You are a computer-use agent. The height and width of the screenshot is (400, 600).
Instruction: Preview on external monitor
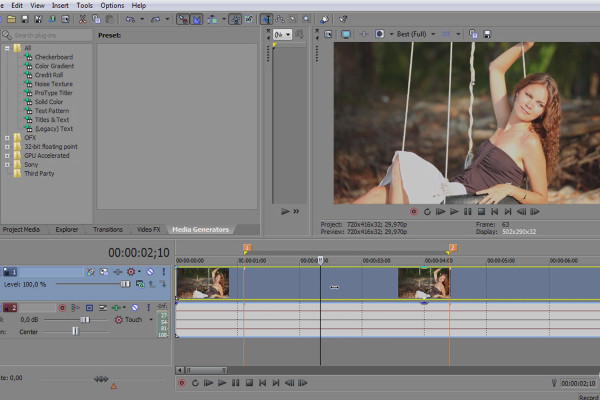[x=346, y=34]
